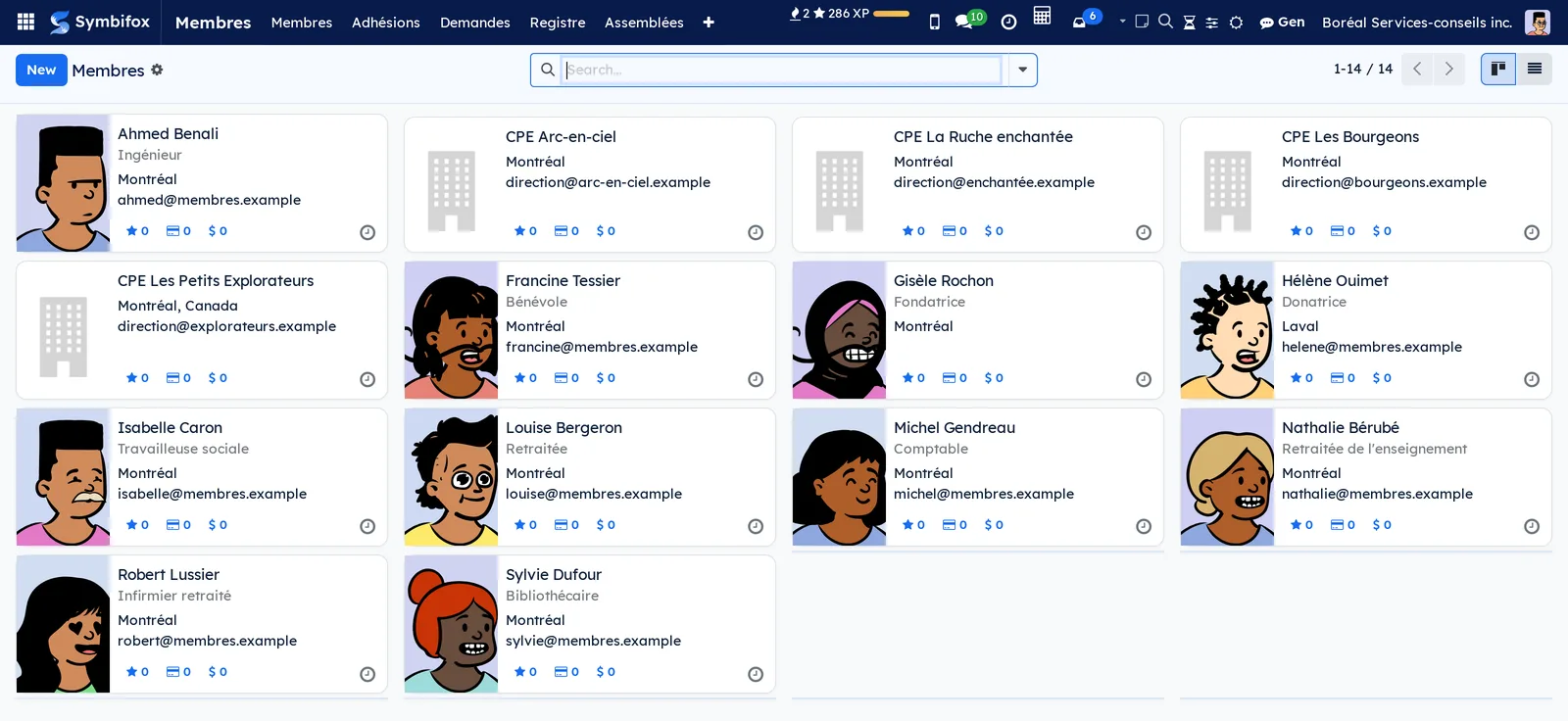This screenshot has width=1568, height=721.
Task: Open activity clock on Ahmed Benali card
Action: pos(367,232)
